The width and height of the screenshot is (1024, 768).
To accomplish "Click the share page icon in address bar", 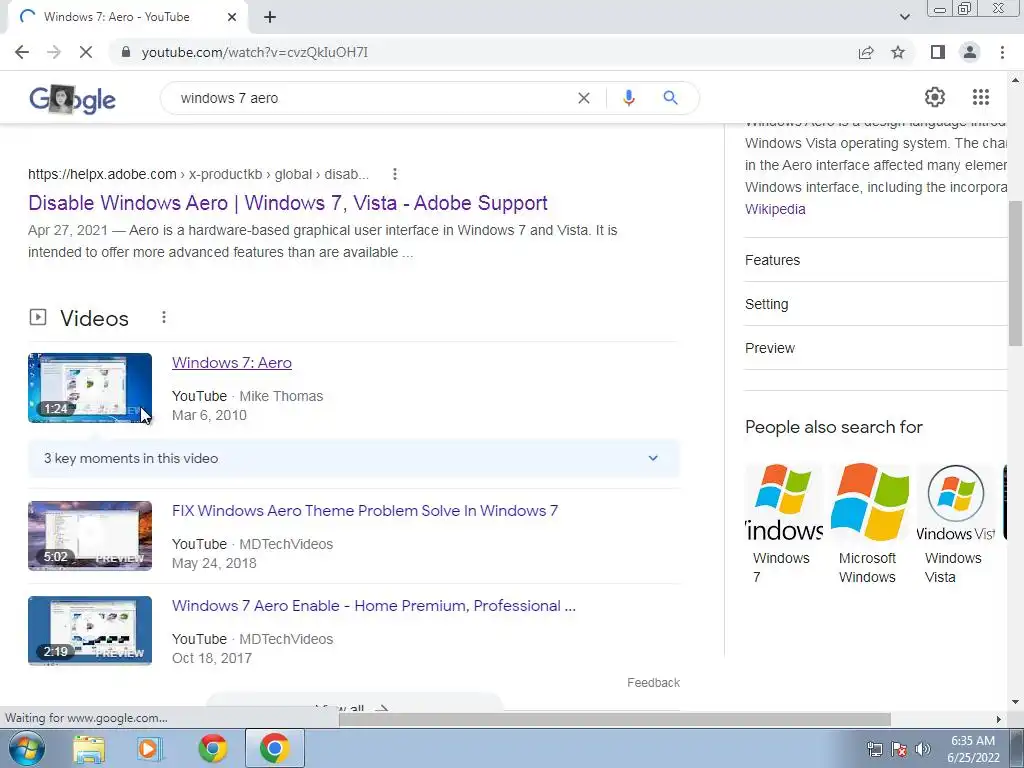I will click(866, 52).
